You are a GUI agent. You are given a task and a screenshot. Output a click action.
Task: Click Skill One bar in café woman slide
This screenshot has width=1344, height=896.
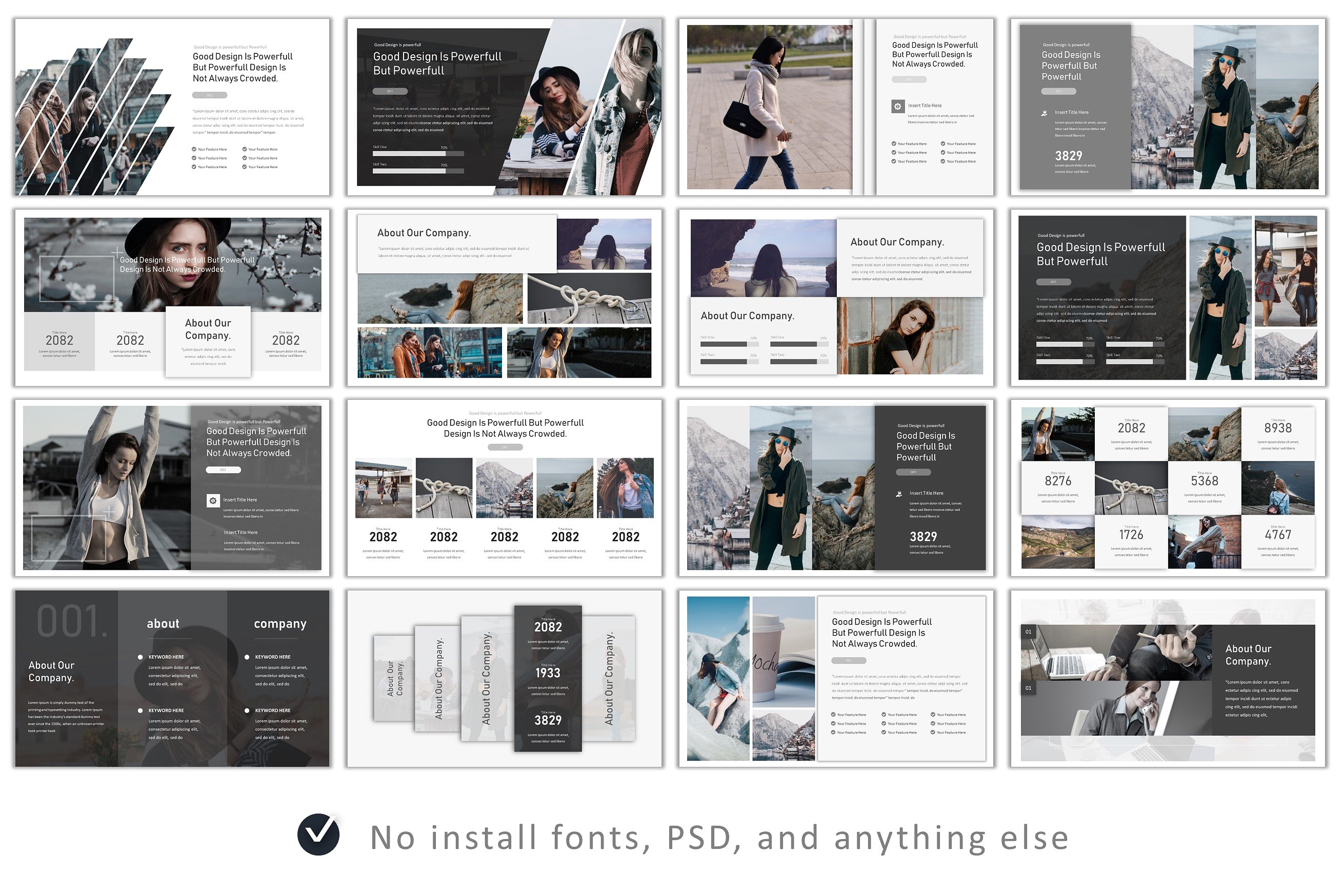418,154
